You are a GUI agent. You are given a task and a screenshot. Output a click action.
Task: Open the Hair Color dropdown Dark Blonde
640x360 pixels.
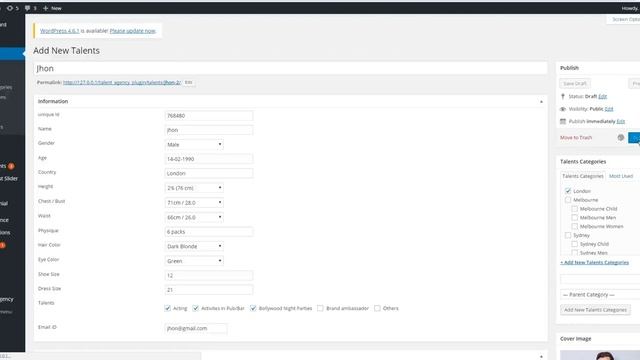[x=194, y=246]
